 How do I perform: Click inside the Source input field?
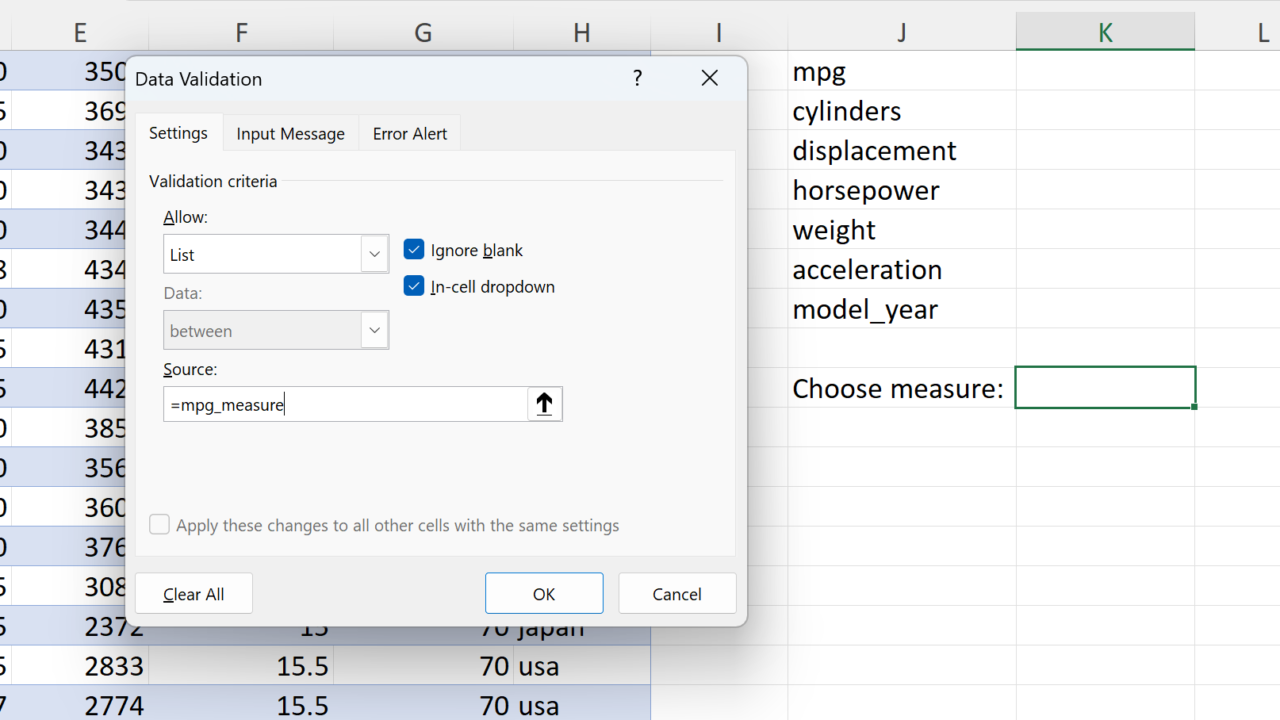[x=345, y=405]
